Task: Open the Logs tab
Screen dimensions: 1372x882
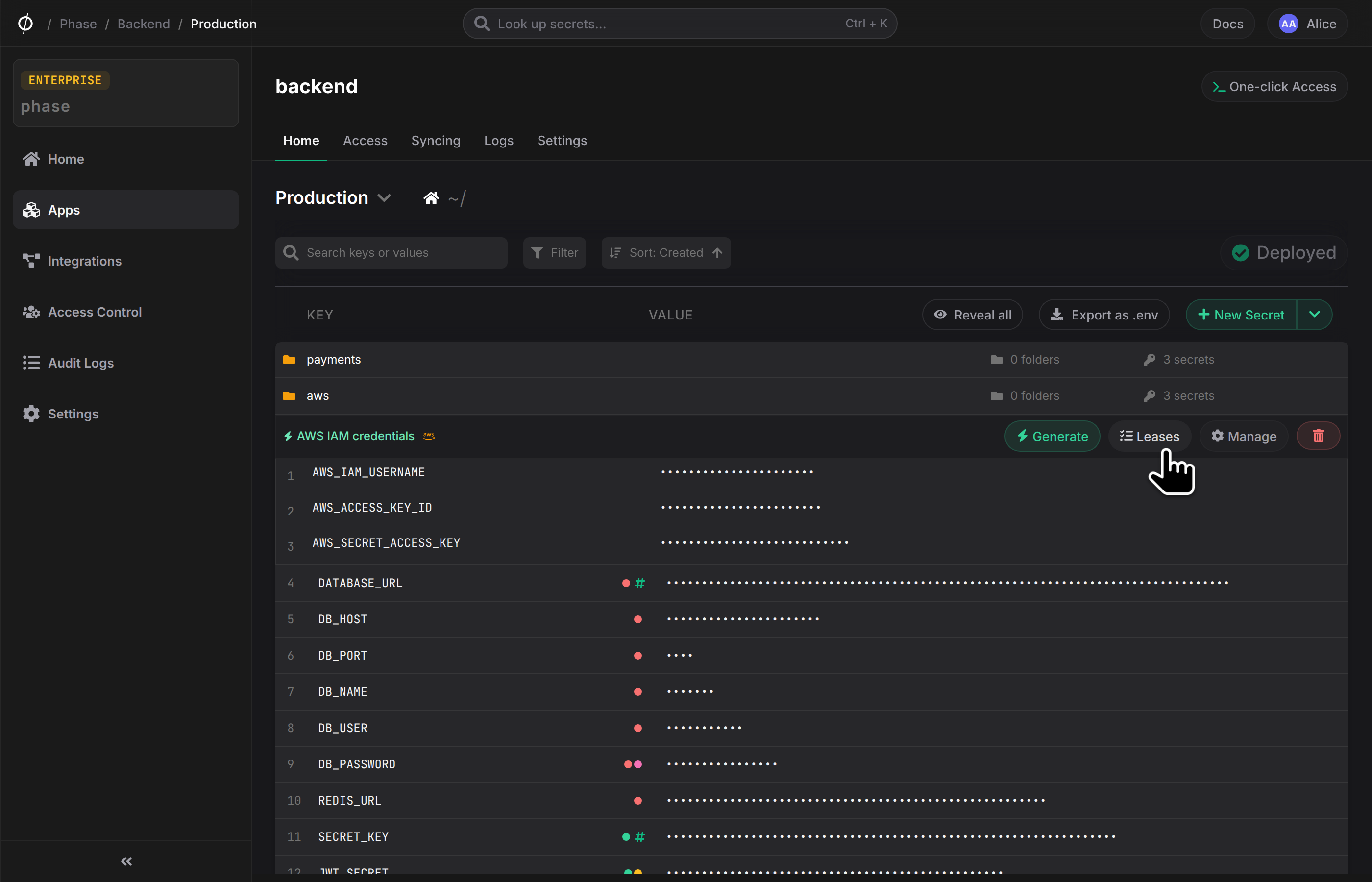Action: (x=499, y=140)
